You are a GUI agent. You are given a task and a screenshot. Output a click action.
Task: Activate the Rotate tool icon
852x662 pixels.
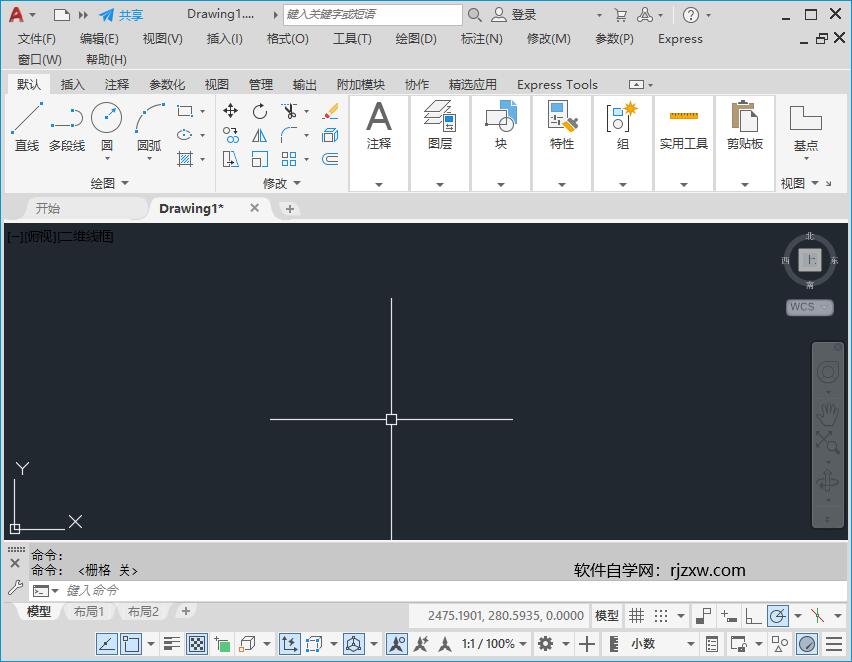pyautogui.click(x=260, y=111)
